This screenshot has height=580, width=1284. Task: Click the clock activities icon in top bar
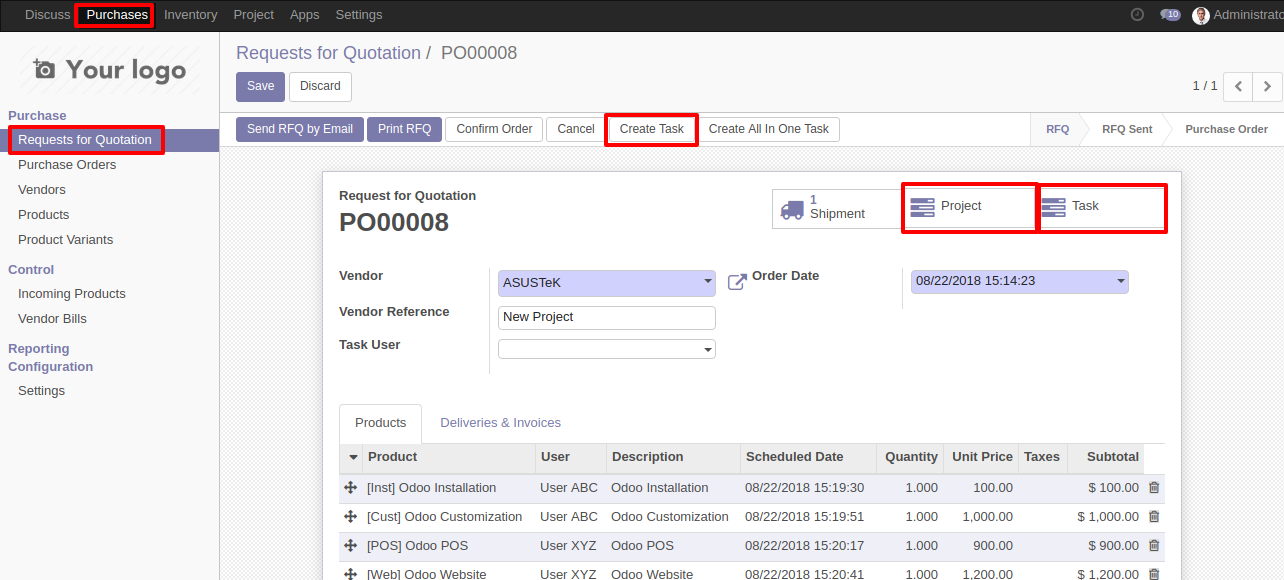click(1137, 15)
